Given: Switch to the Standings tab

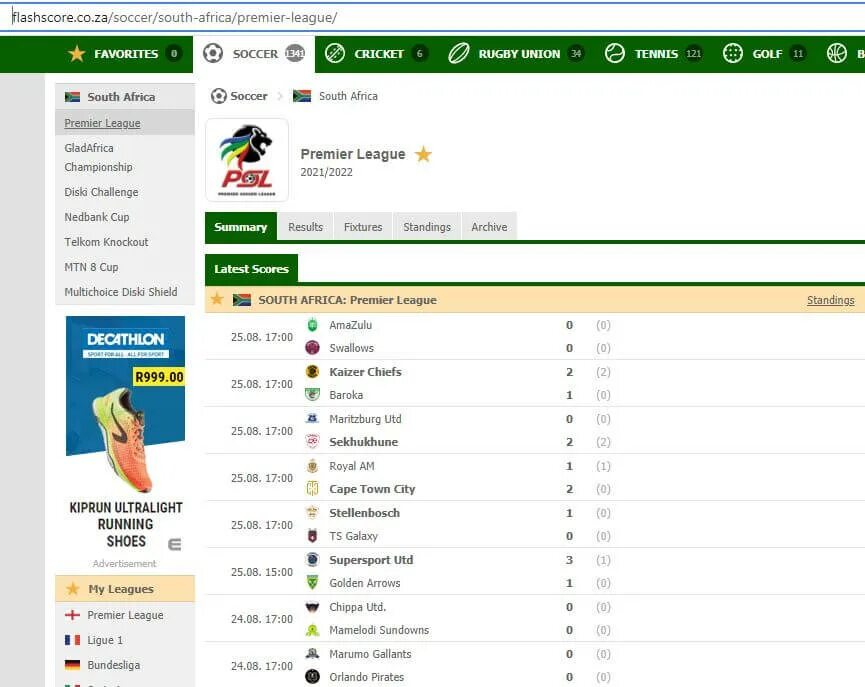Looking at the screenshot, I should (x=427, y=227).
